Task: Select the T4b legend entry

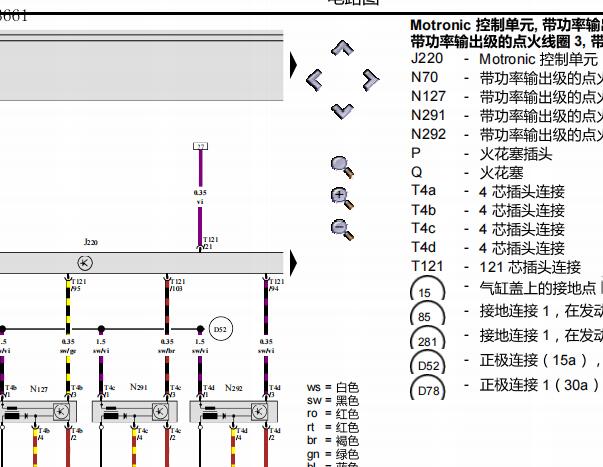Action: 488,210
